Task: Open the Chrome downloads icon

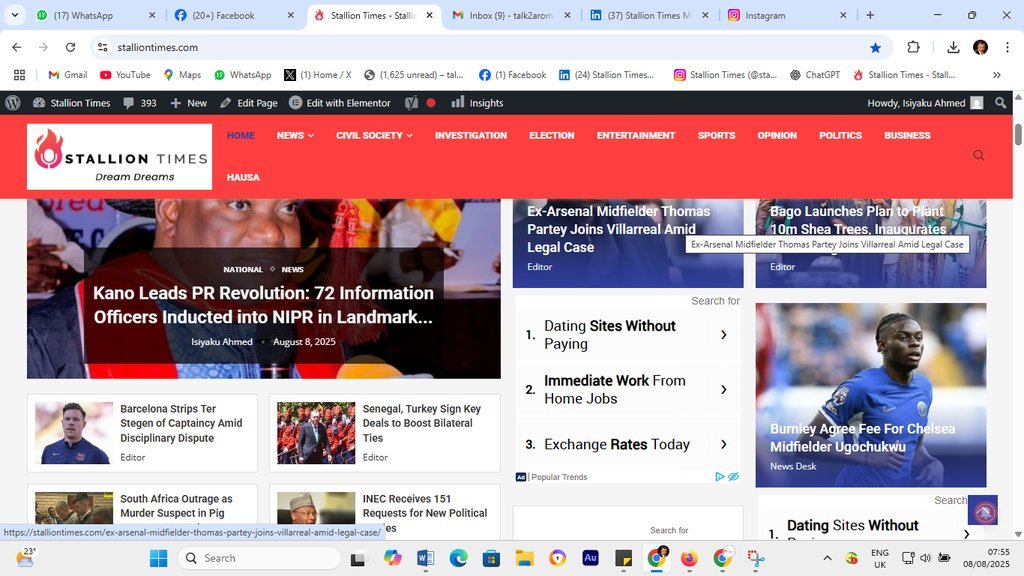Action: 953,47
